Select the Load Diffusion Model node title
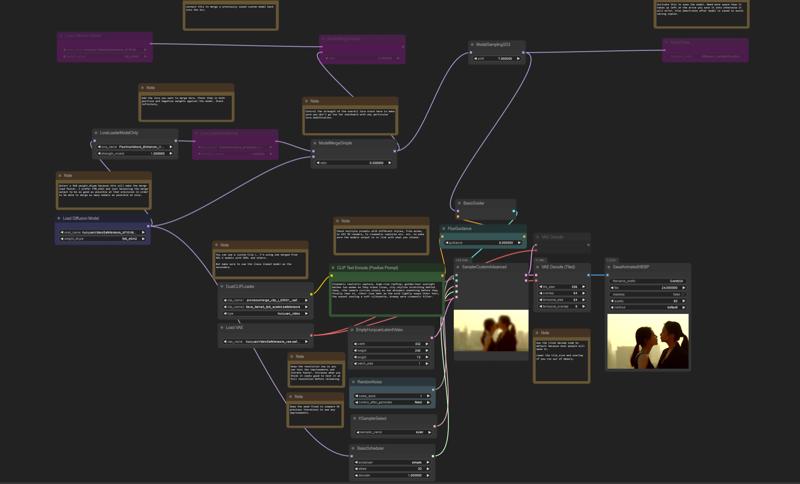 coord(81,218)
